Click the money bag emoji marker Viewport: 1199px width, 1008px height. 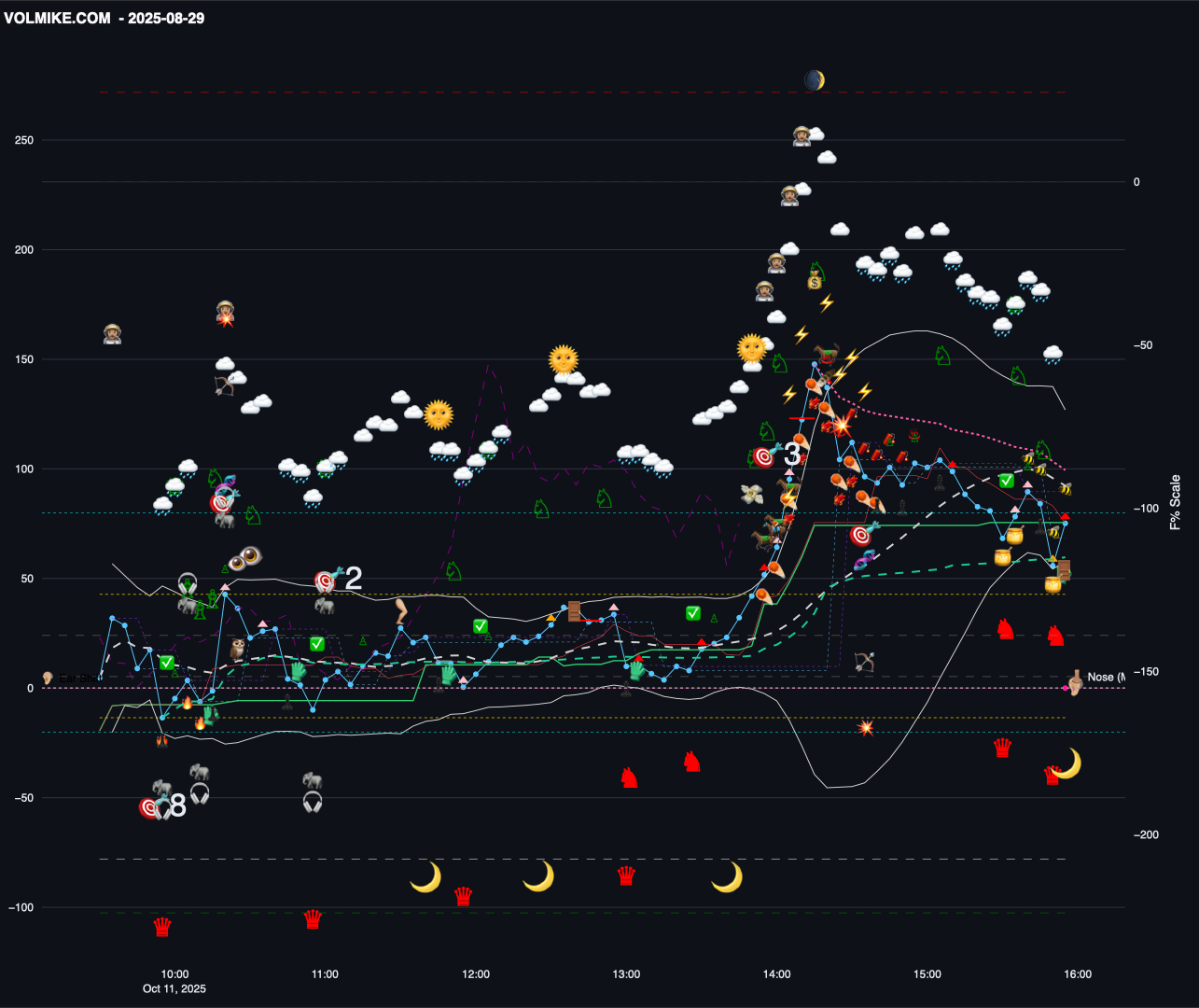tap(815, 280)
